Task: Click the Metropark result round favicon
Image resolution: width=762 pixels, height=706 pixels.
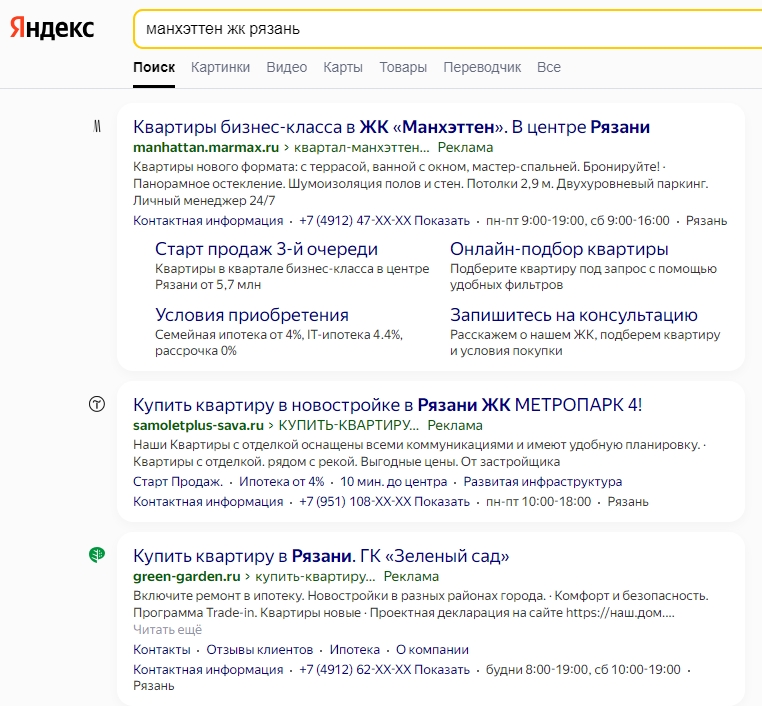Action: (x=97, y=404)
